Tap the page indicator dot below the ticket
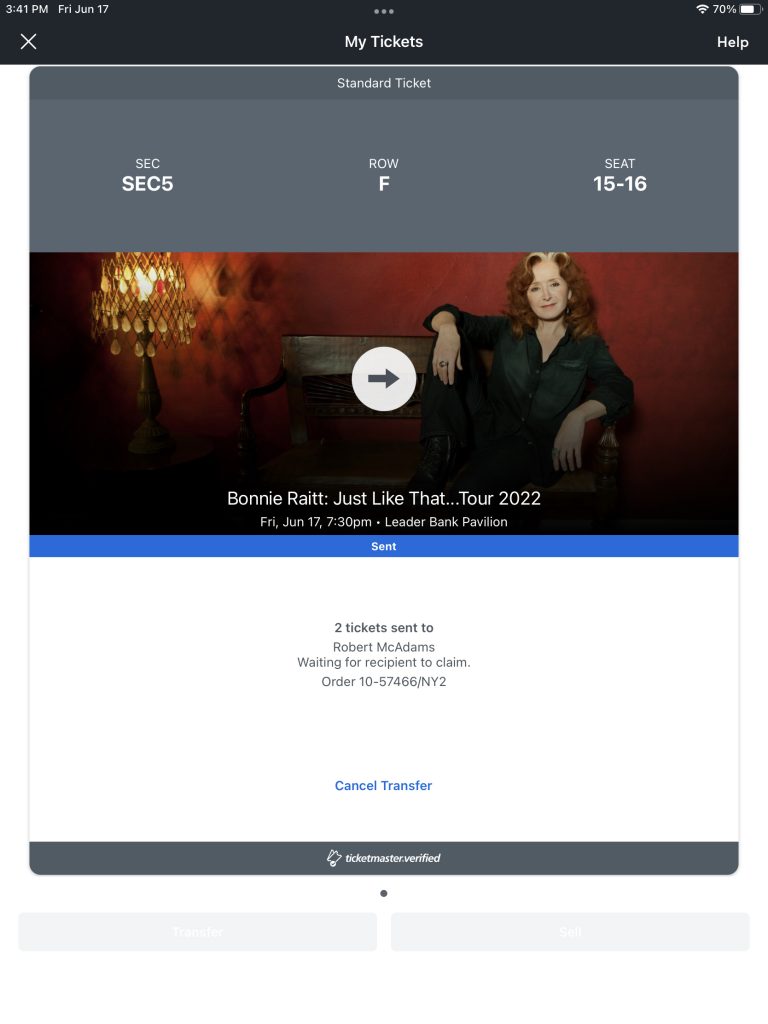This screenshot has height=1024, width=768. 384,893
